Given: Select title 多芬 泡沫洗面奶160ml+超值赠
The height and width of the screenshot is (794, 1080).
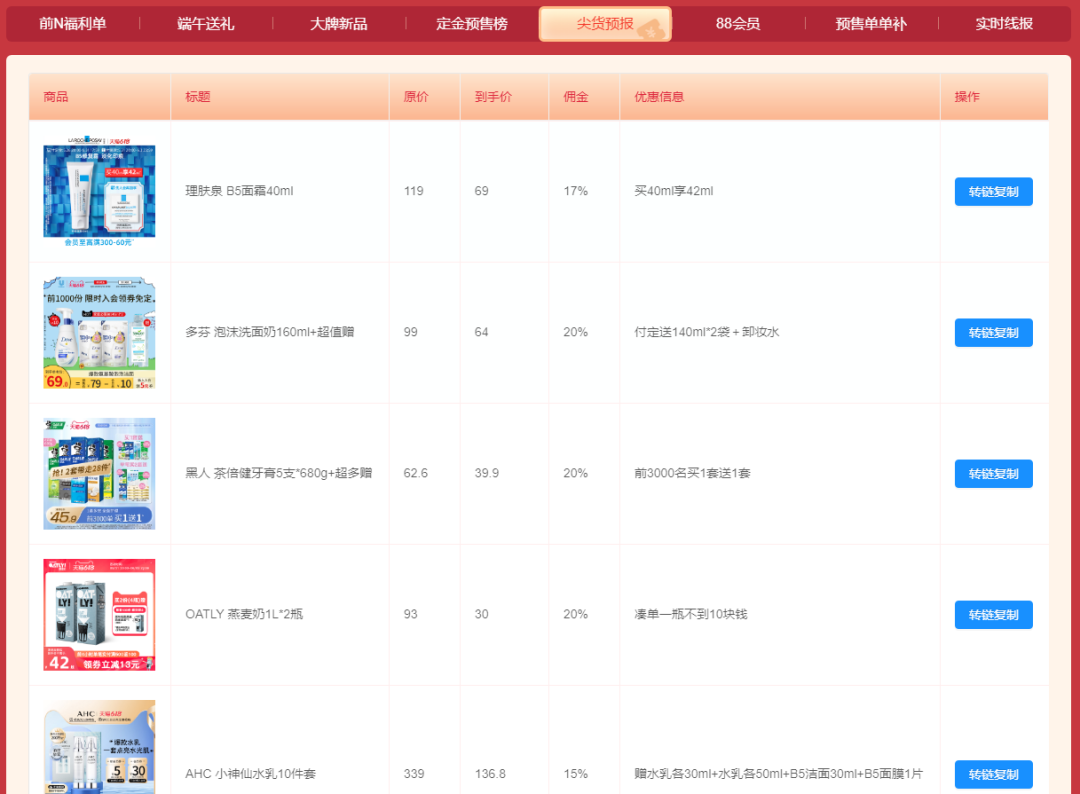Looking at the screenshot, I should point(269,333).
